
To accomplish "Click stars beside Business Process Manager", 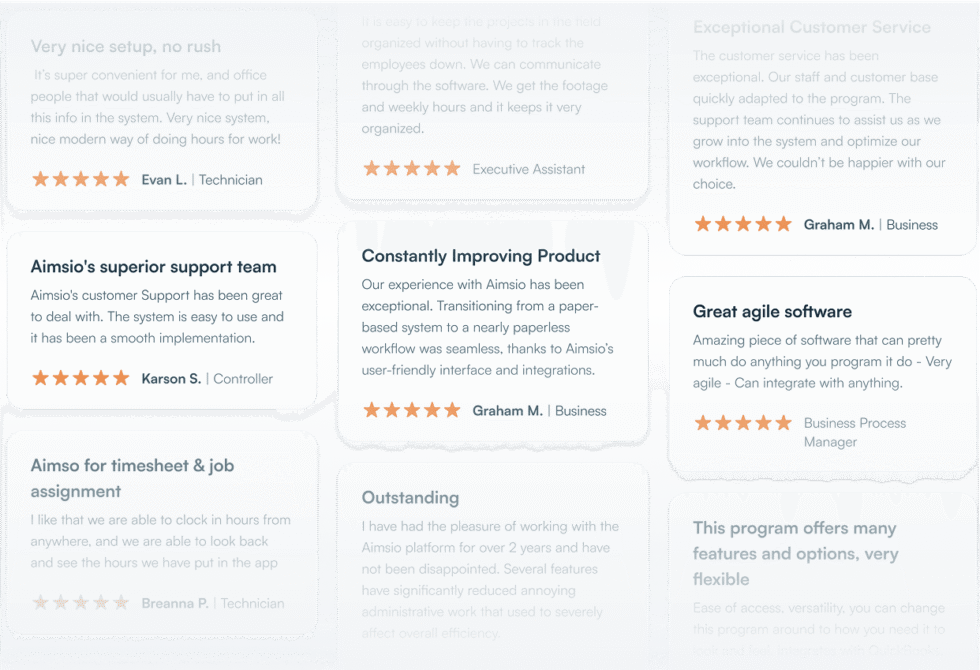I will point(743,423).
